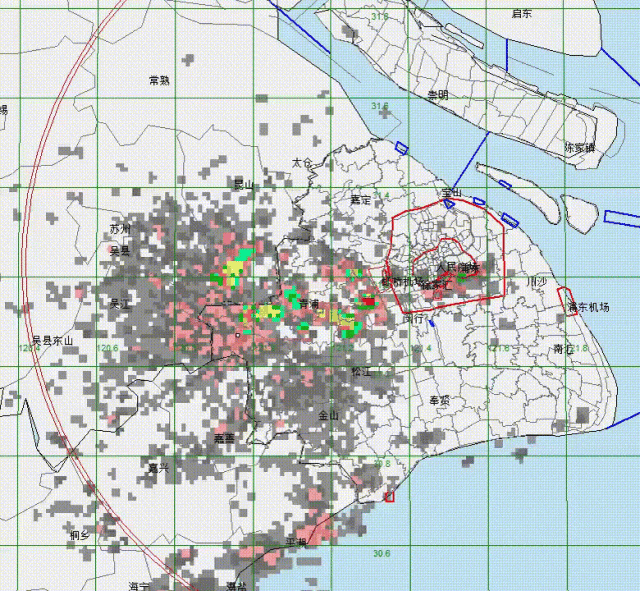Click the 南汇 district label

562,349
